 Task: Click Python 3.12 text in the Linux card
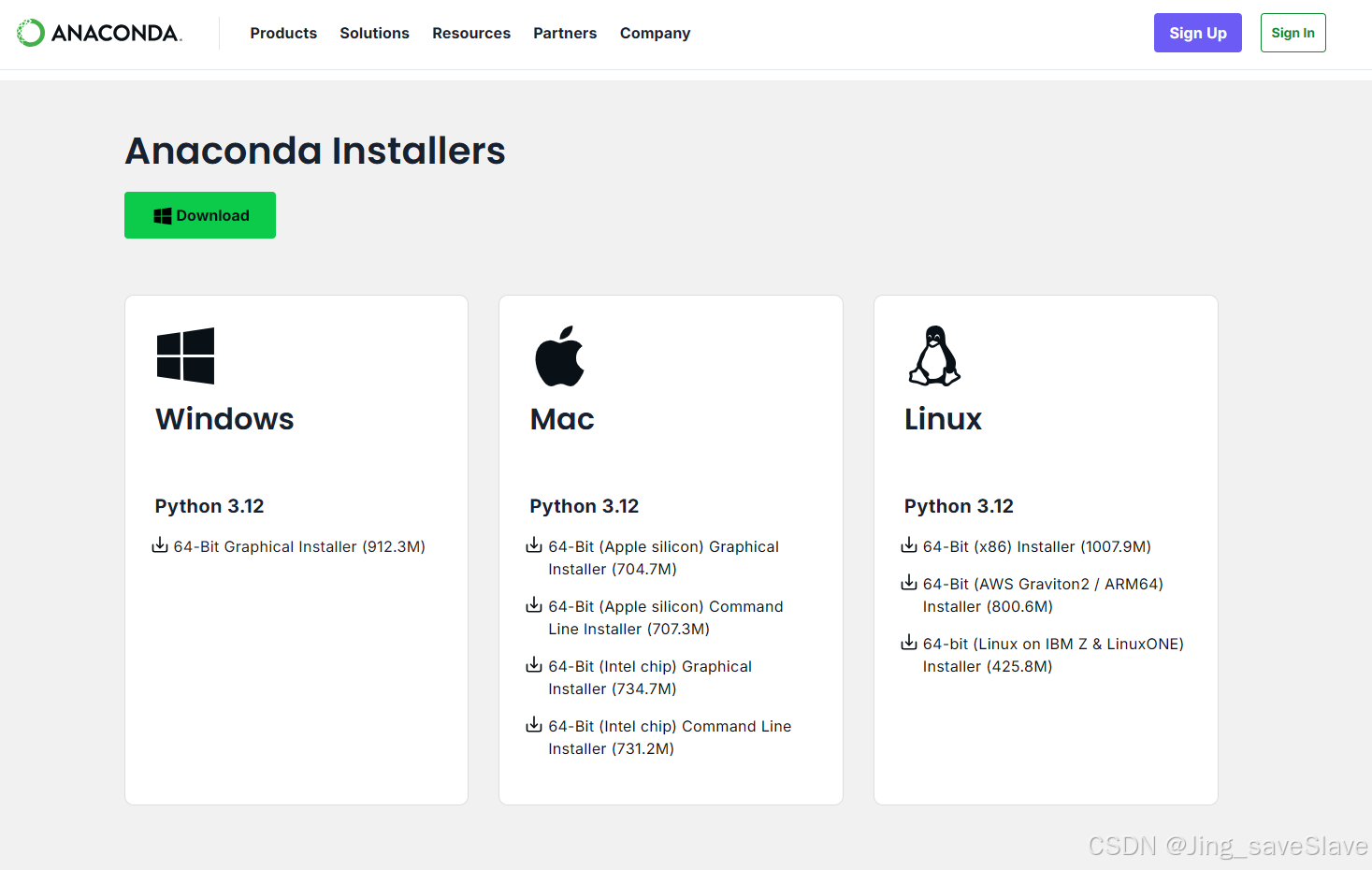point(959,506)
